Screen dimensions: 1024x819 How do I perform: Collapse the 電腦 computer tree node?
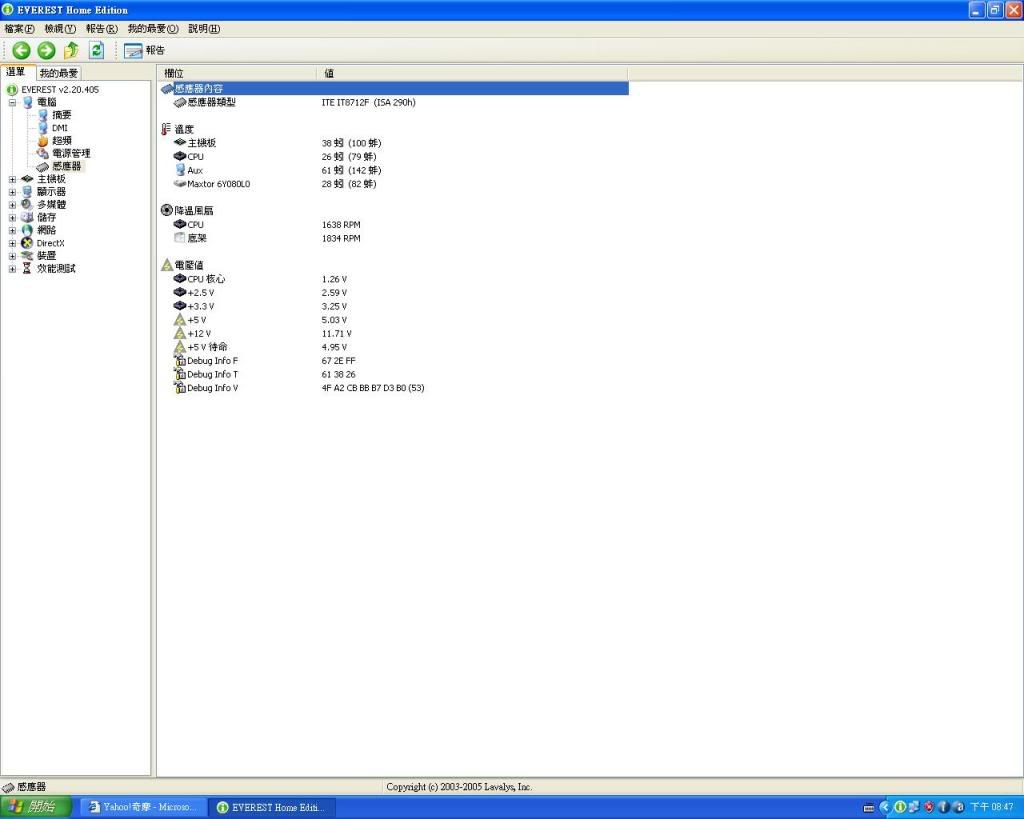(12, 102)
